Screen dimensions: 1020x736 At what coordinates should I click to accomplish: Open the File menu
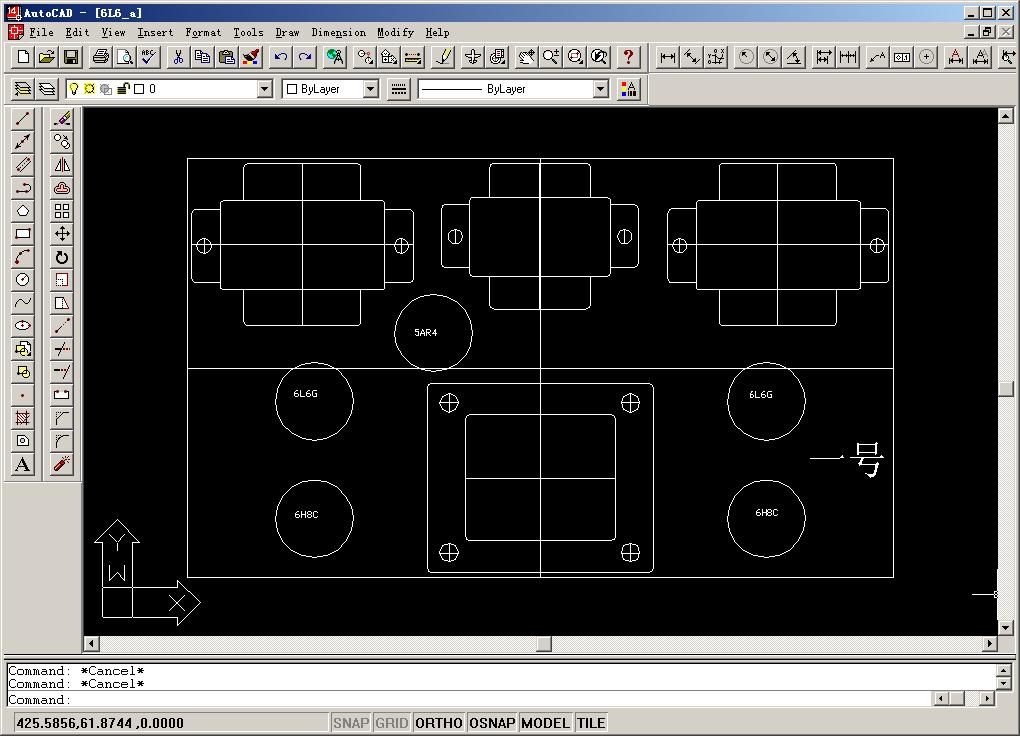[x=42, y=33]
